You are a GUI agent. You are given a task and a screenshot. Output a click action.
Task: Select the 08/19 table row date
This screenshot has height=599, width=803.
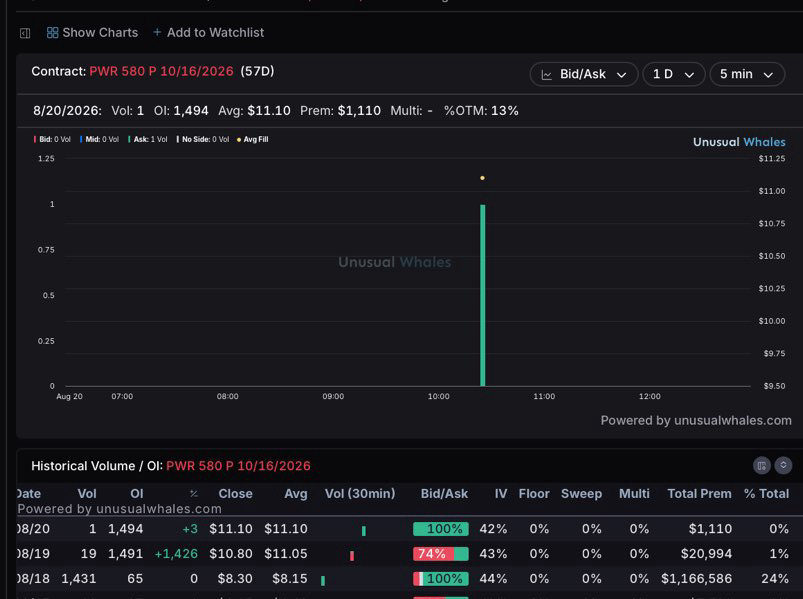(33, 553)
